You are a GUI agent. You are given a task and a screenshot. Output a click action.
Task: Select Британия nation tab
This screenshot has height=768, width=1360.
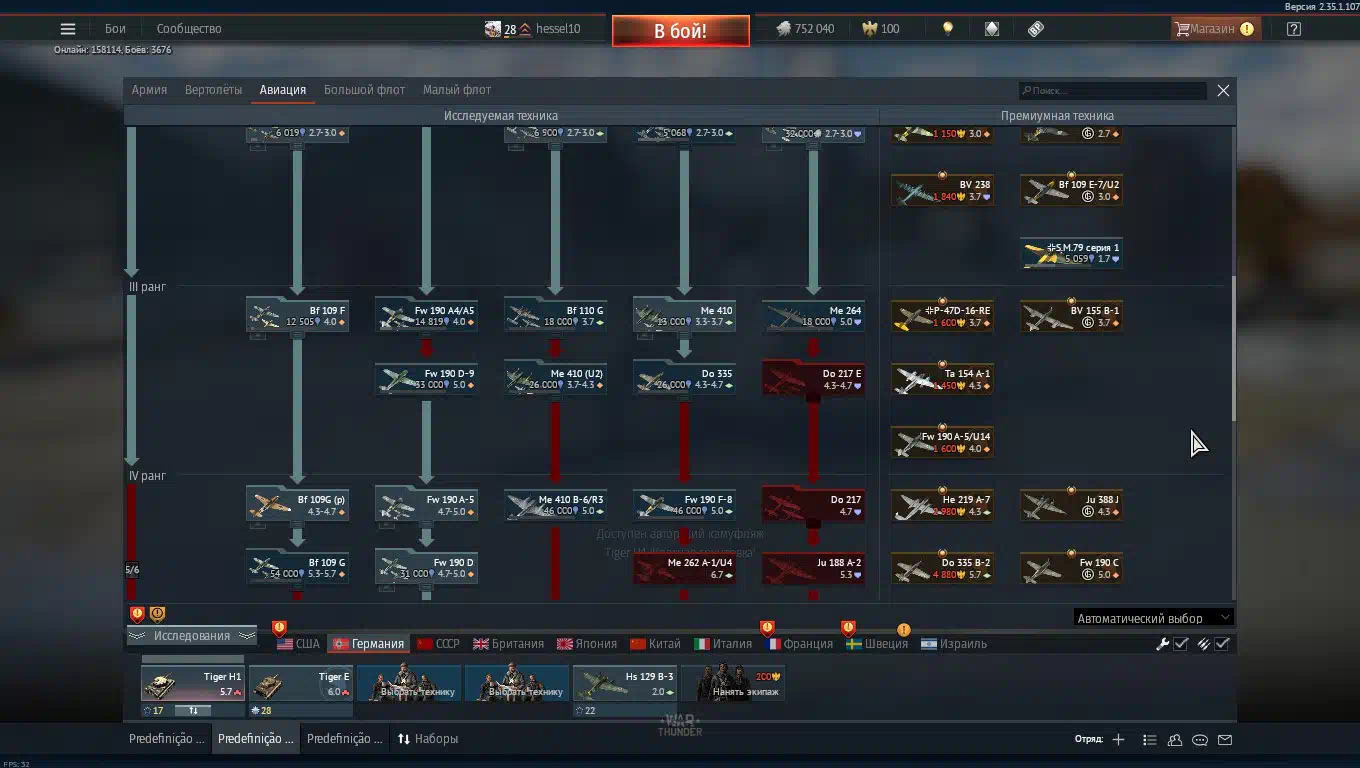point(508,644)
